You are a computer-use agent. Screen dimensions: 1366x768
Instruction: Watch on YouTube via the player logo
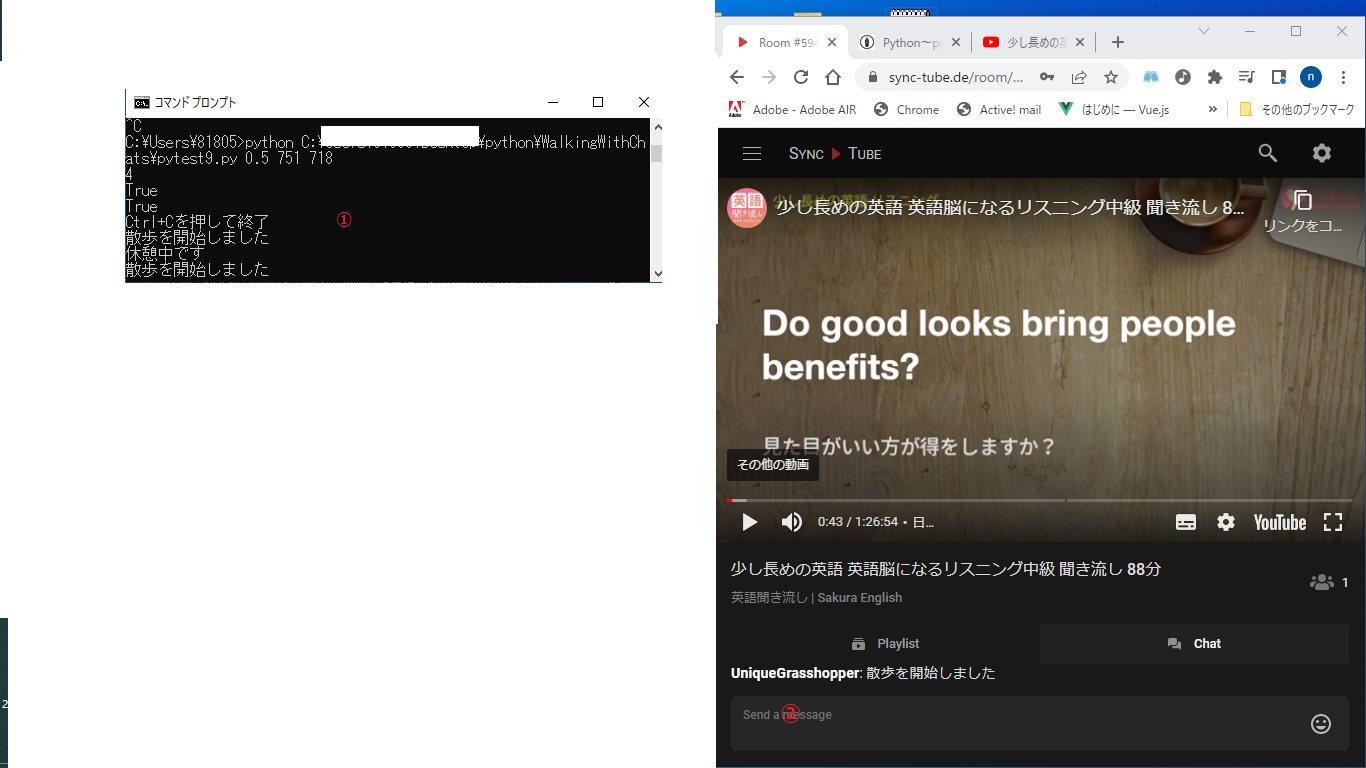(1280, 522)
